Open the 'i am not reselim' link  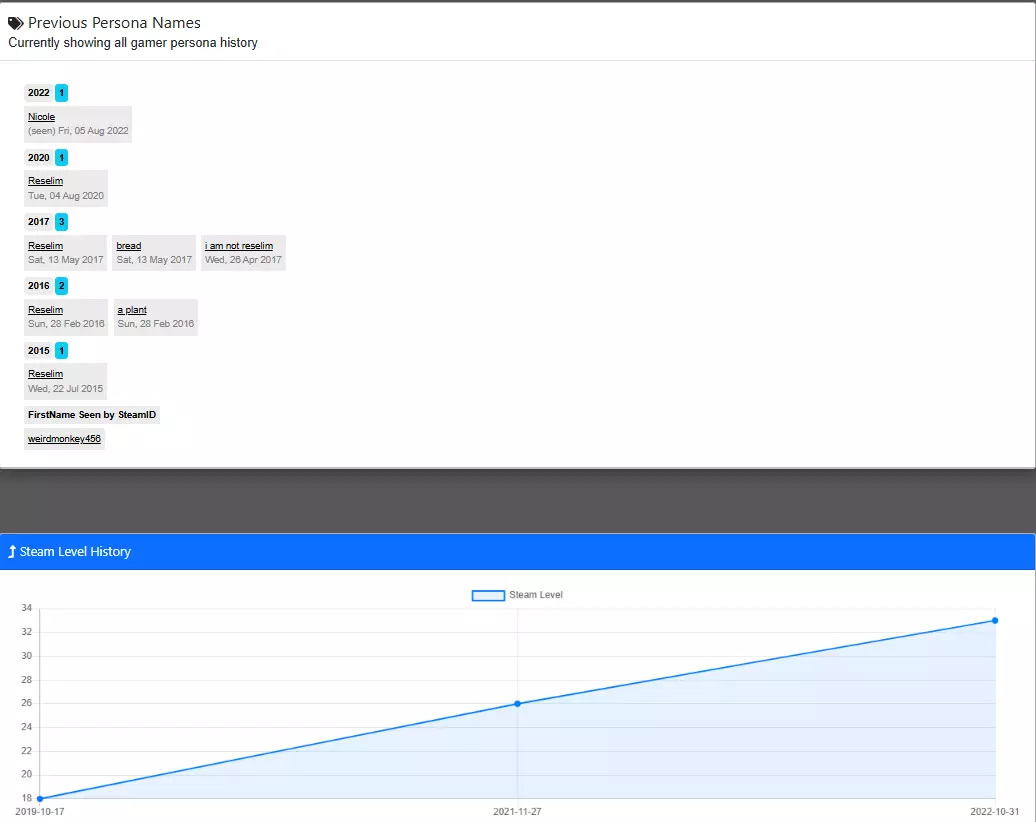click(239, 246)
